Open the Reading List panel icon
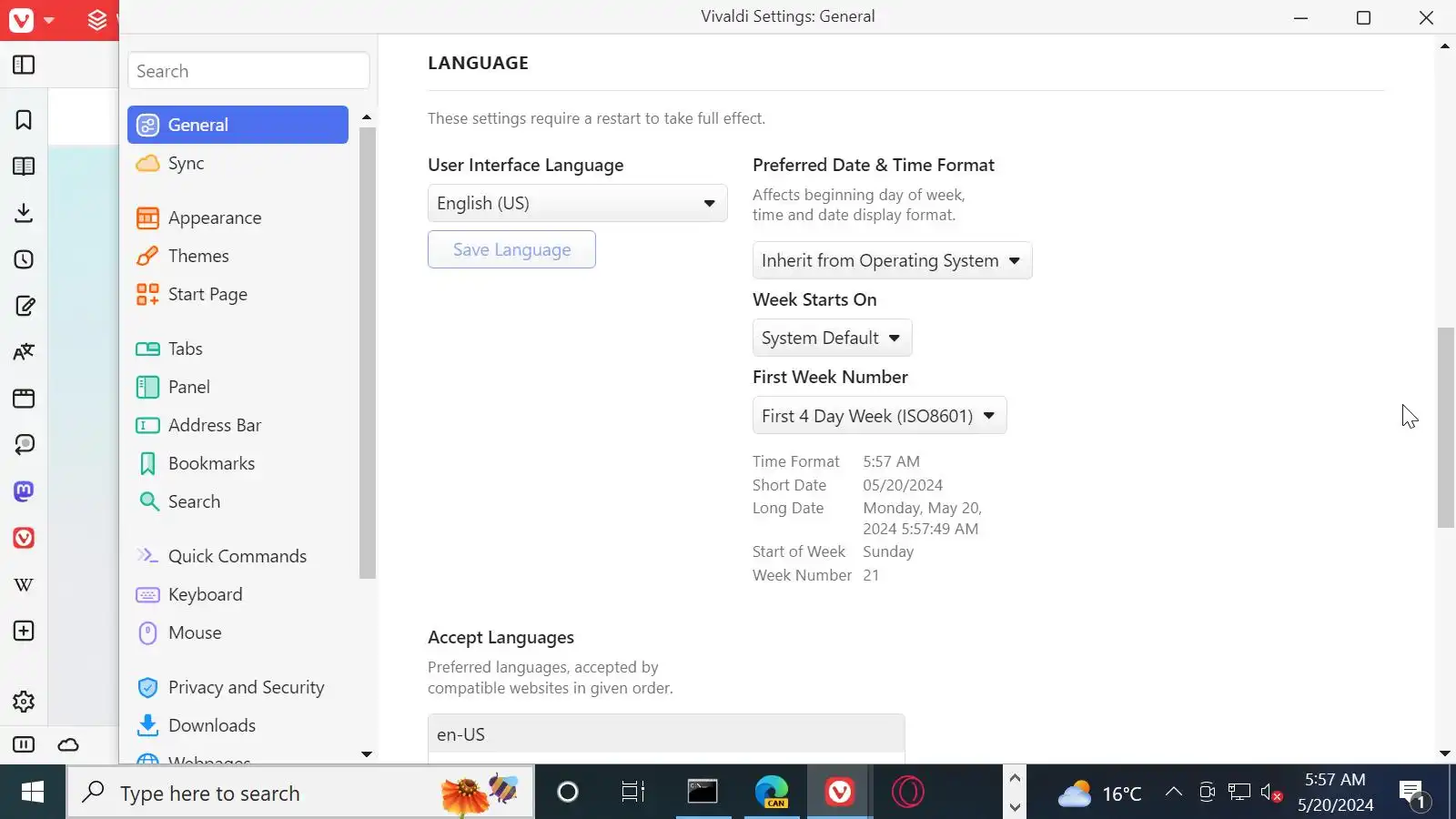The width and height of the screenshot is (1456, 819). (x=24, y=167)
